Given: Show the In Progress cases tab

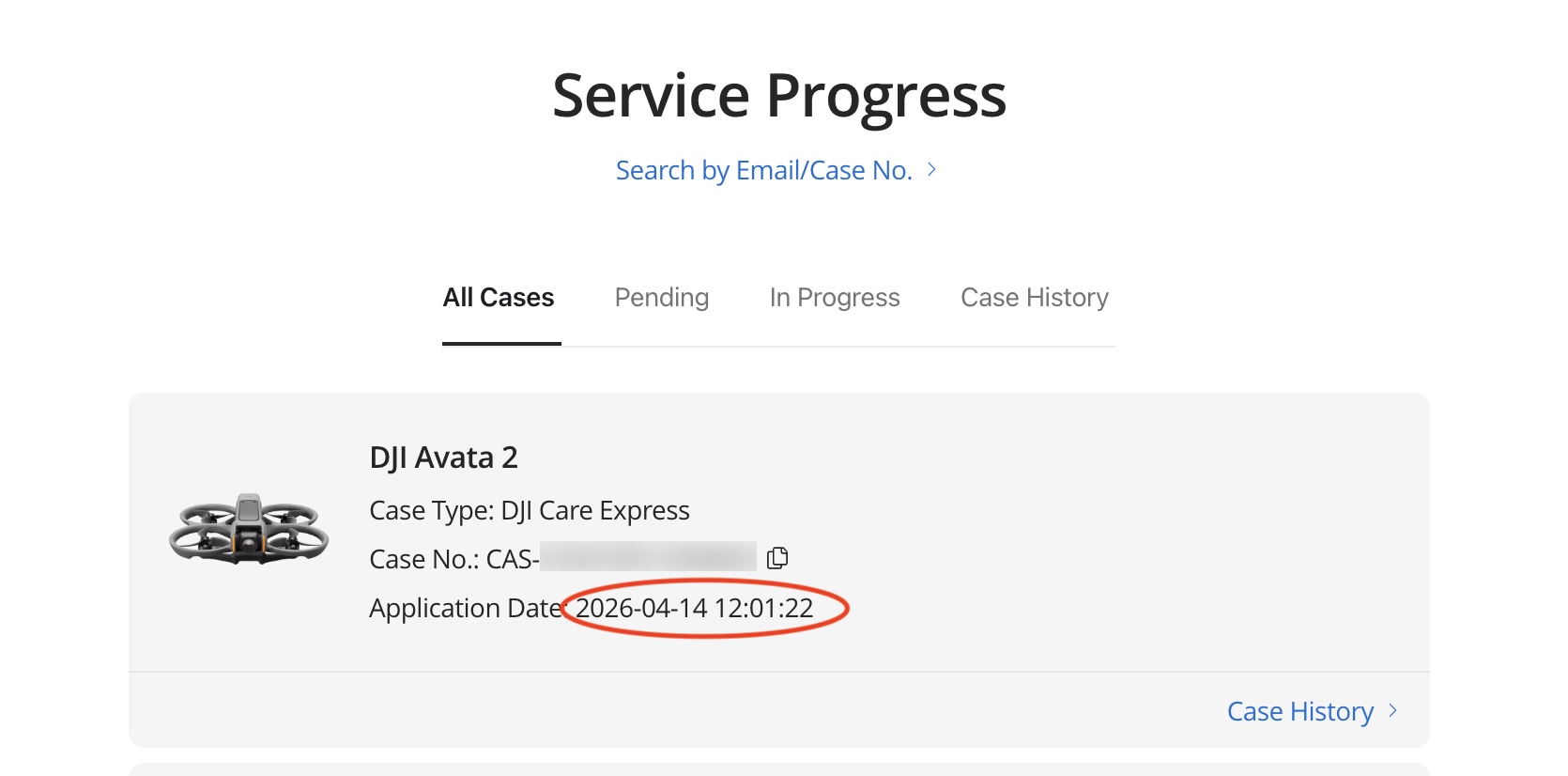Looking at the screenshot, I should tap(835, 298).
